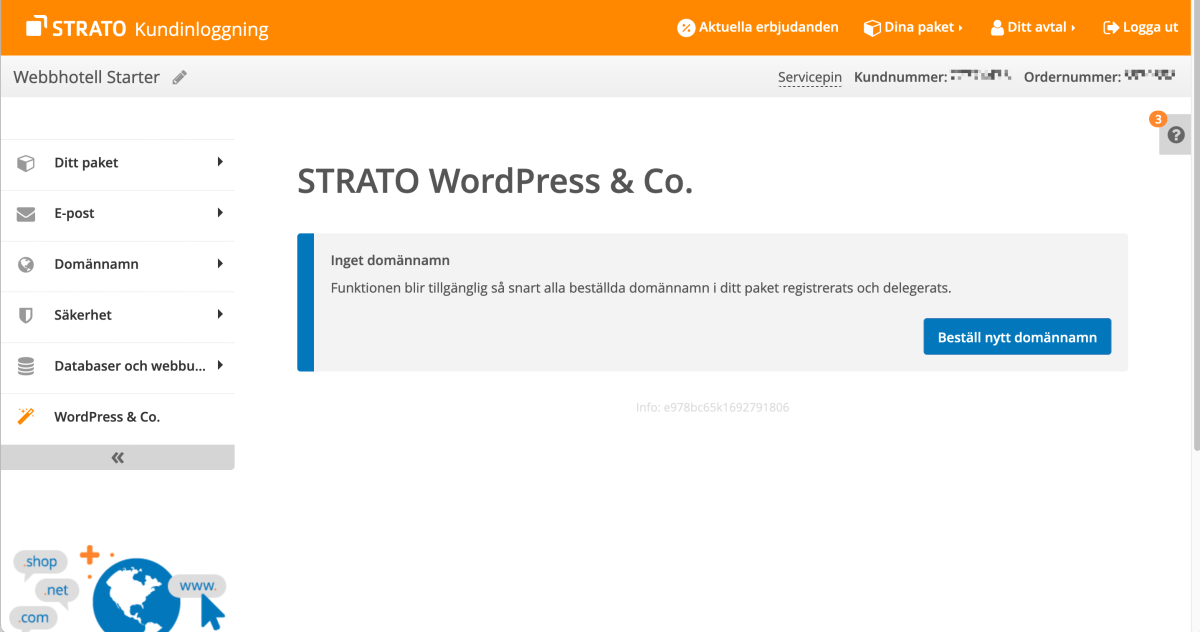Expand the Databaser och webbu... submenu arrow
The width and height of the screenshot is (1200, 632).
[x=220, y=365]
